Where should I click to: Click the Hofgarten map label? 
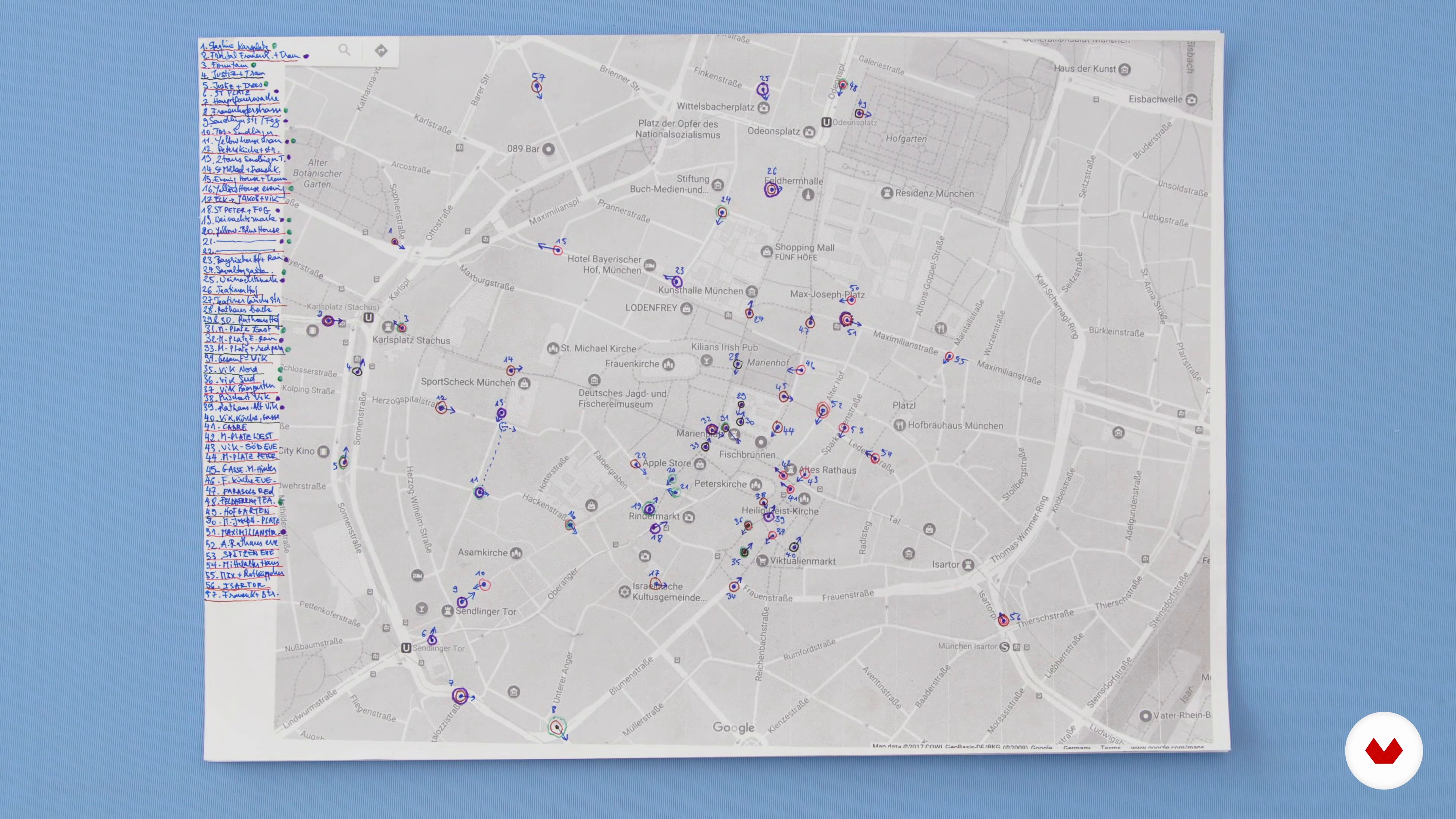pos(906,139)
